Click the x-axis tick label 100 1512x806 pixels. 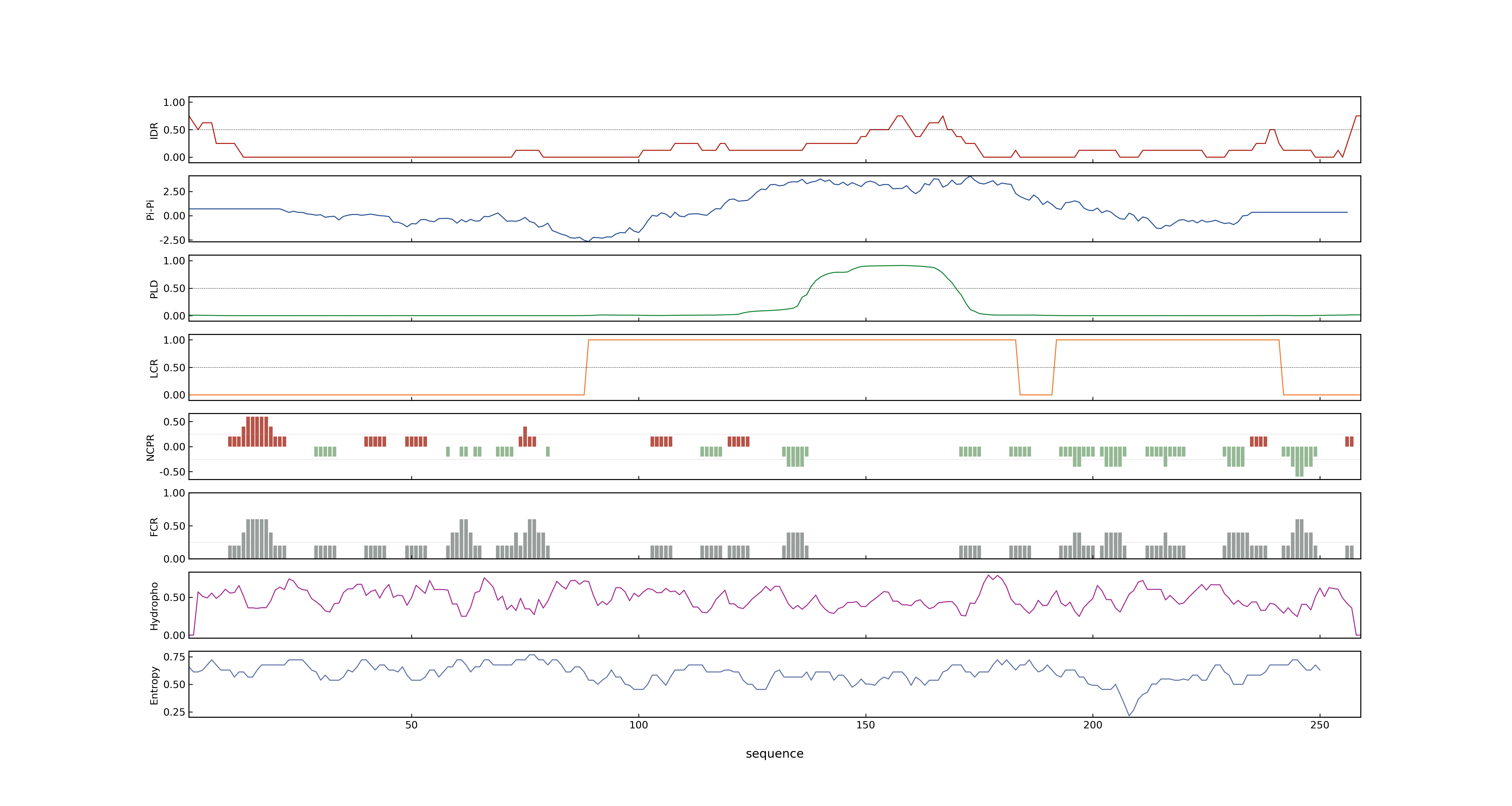639,725
